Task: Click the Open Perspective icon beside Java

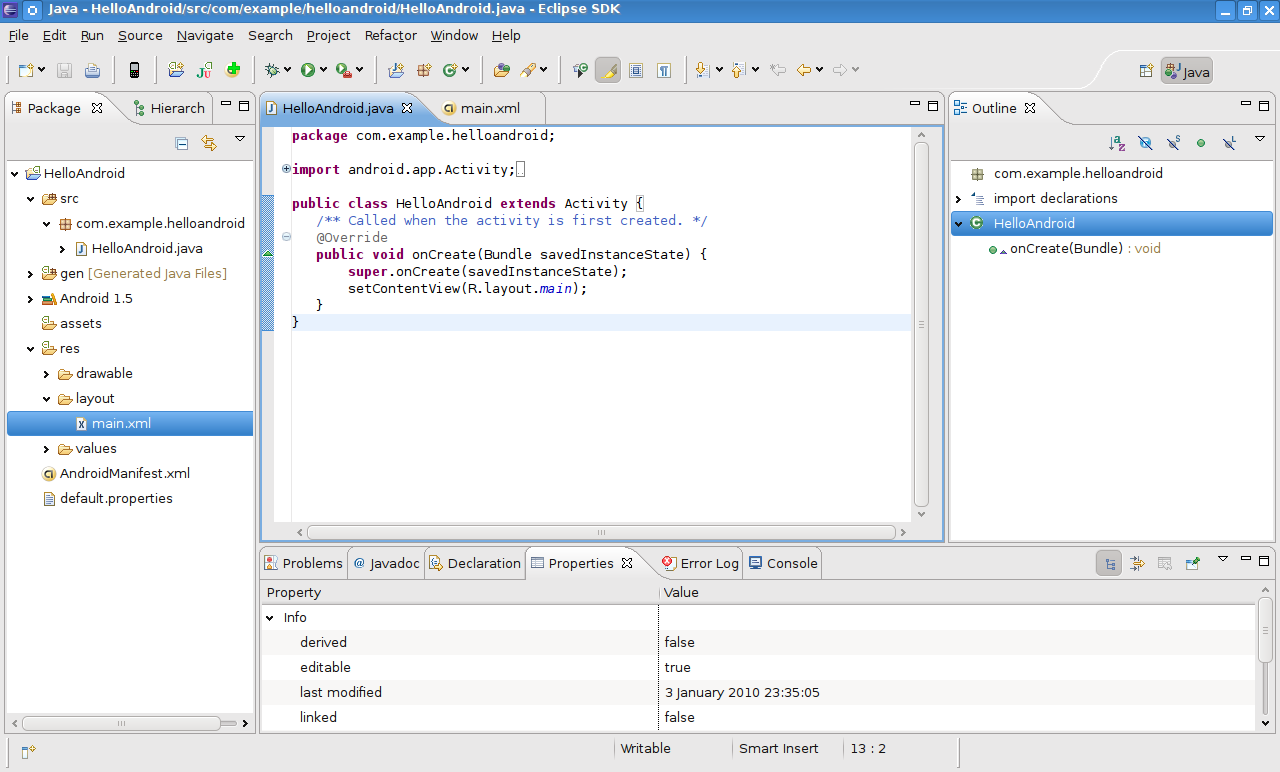Action: 1146,71
